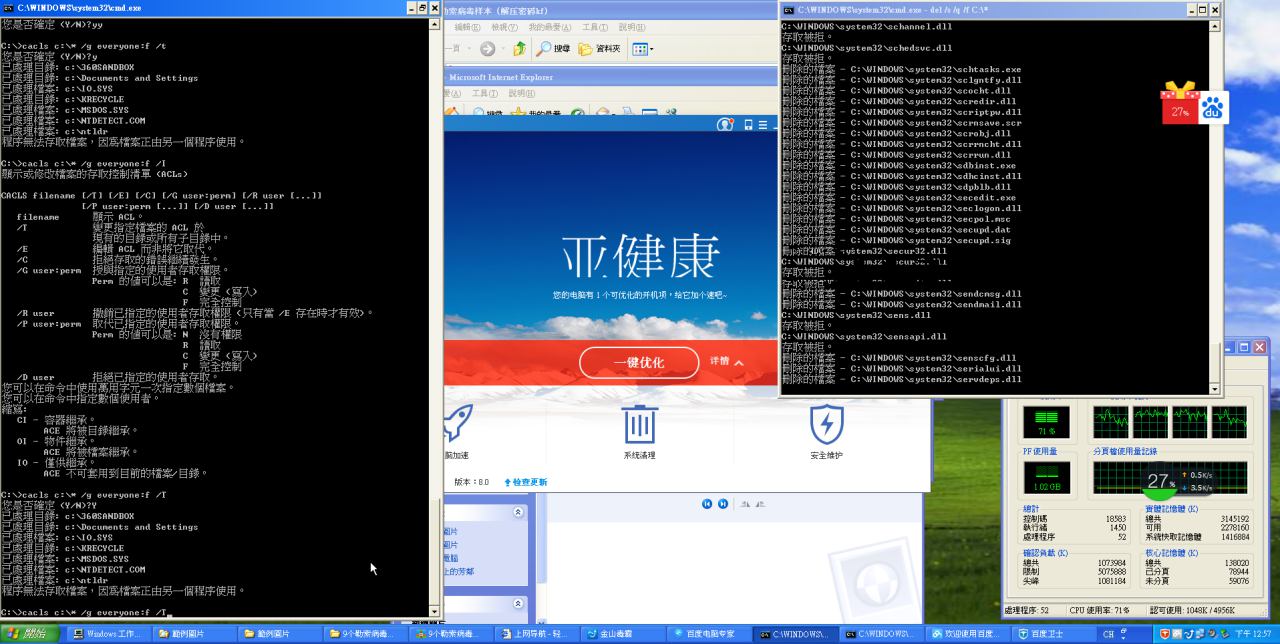Collapse the lower sidebar panel chevron
The height and width of the screenshot is (644, 1280).
click(518, 604)
